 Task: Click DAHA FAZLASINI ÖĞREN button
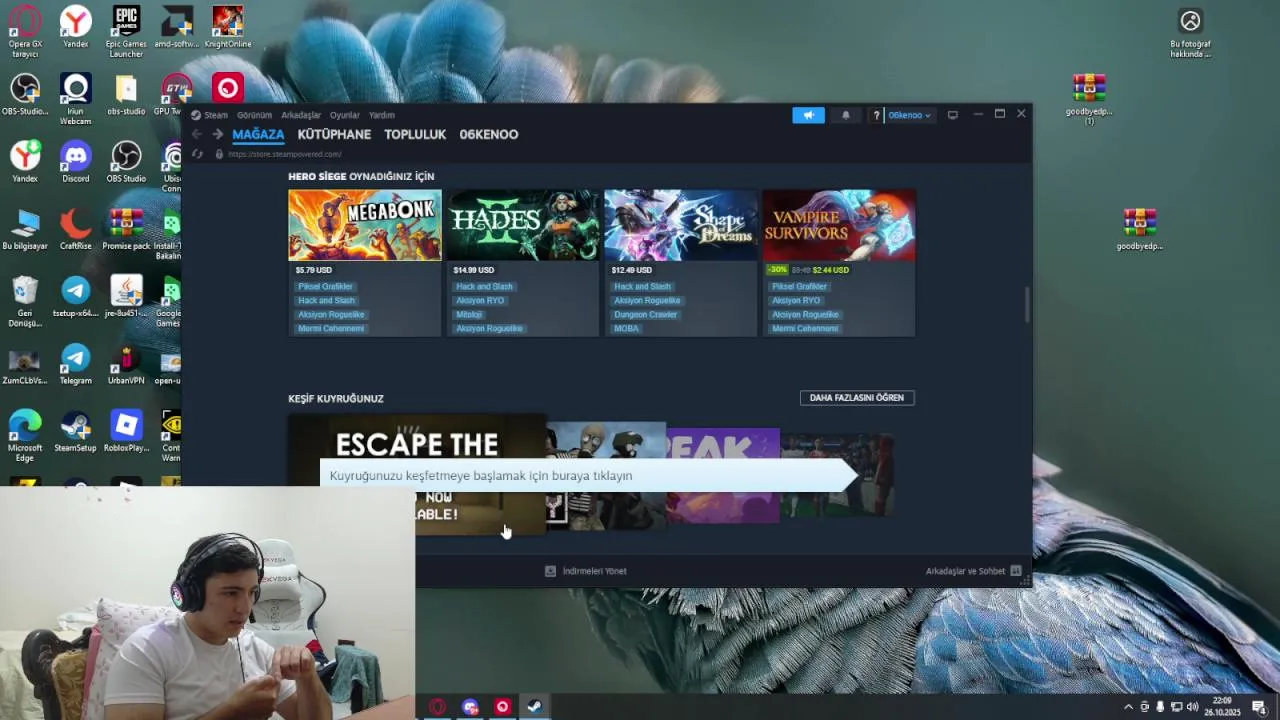[857, 398]
